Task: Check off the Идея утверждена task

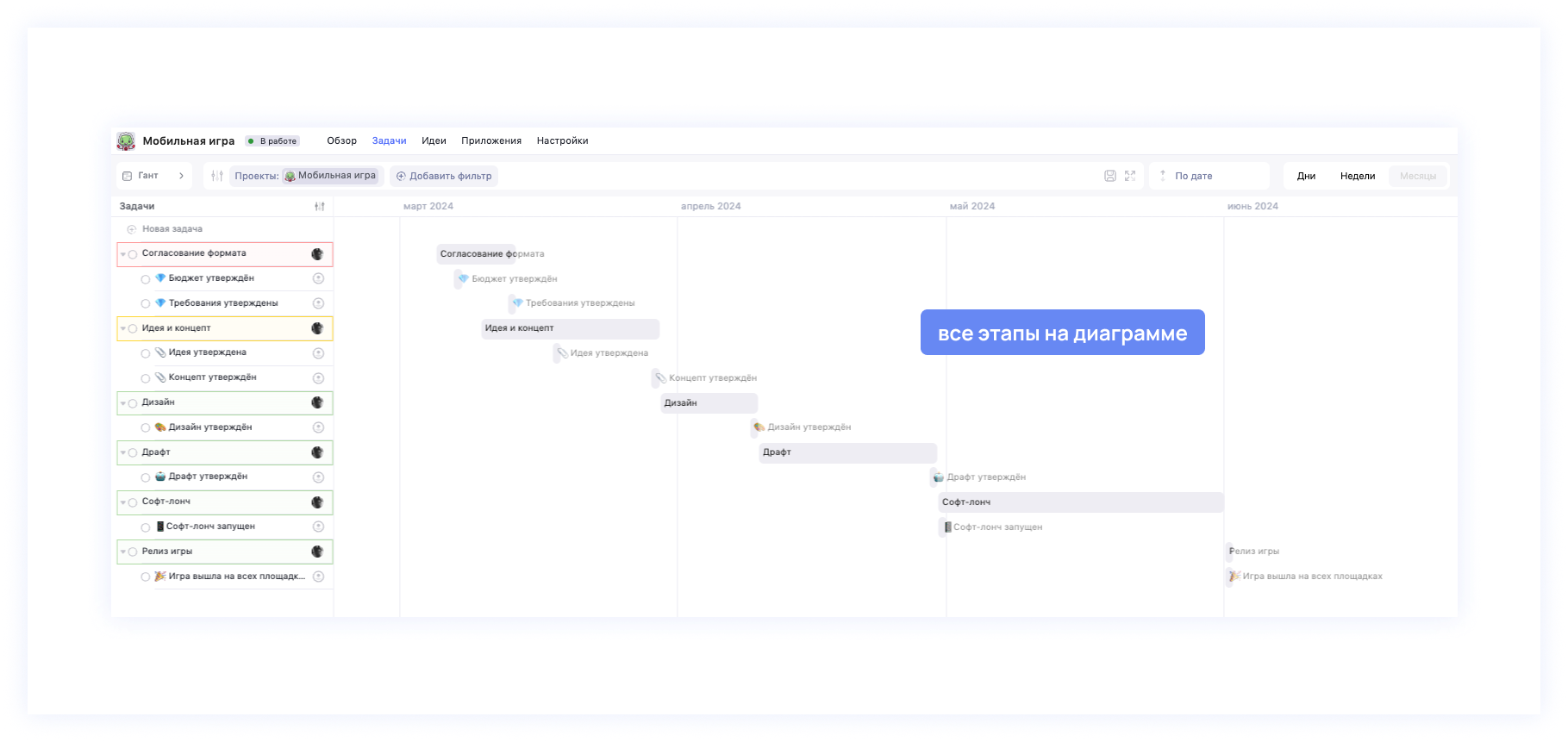Action: point(146,353)
